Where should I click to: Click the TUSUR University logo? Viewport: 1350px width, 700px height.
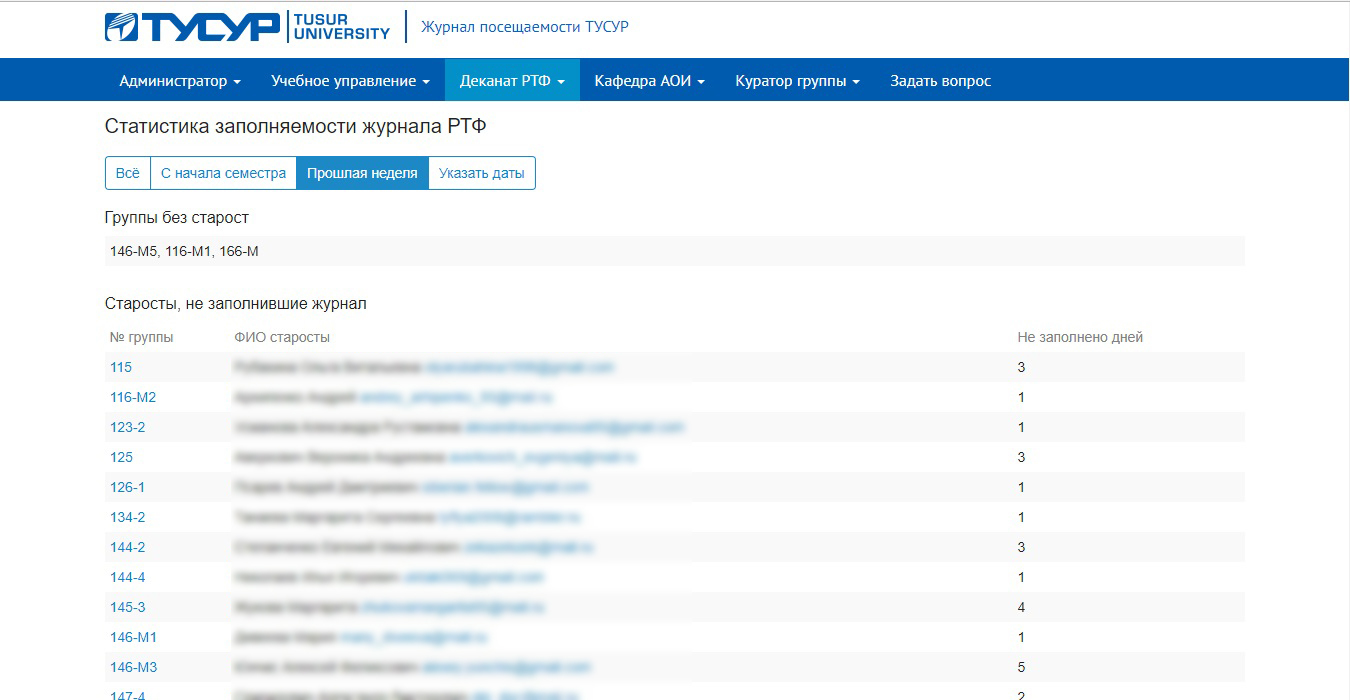247,27
